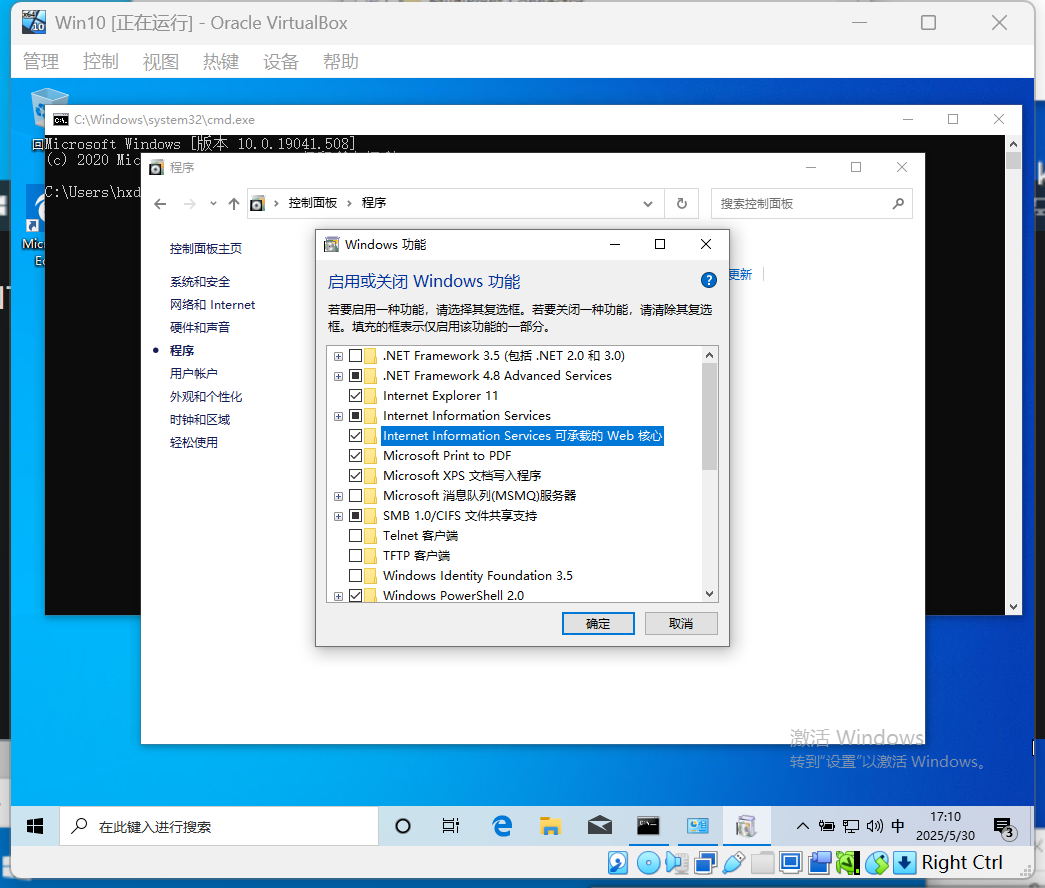
Task: Click the VirtualBox hard disk status icon
Action: pyautogui.click(x=618, y=863)
